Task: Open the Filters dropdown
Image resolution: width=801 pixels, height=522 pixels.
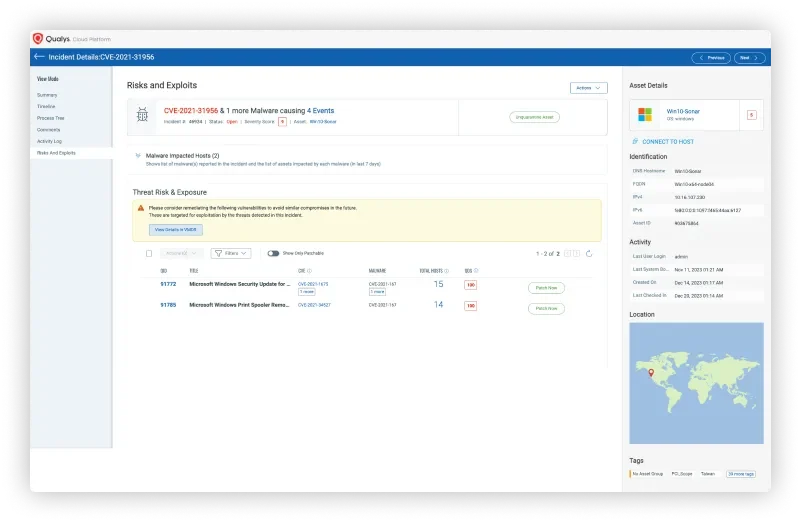Action: pyautogui.click(x=231, y=253)
